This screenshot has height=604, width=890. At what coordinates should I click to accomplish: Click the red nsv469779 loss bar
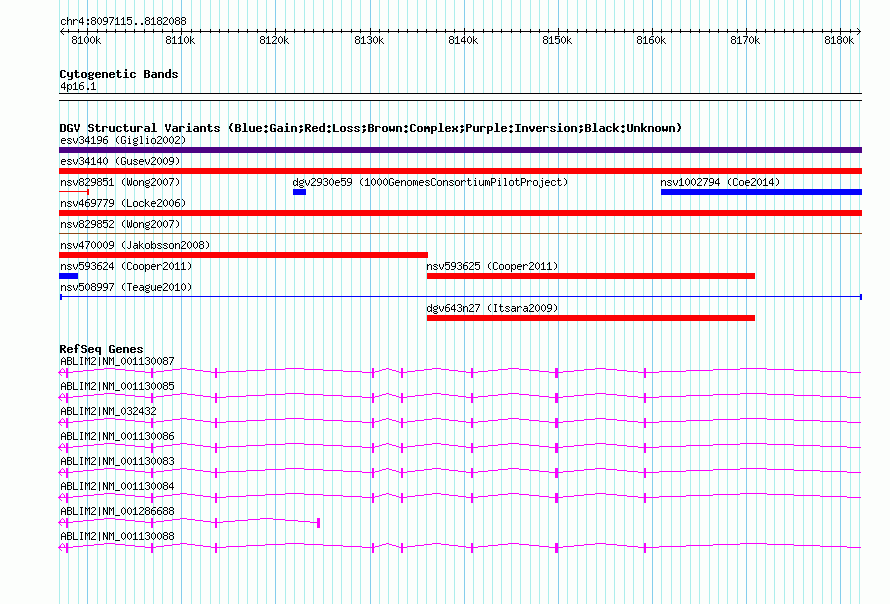tap(460, 213)
